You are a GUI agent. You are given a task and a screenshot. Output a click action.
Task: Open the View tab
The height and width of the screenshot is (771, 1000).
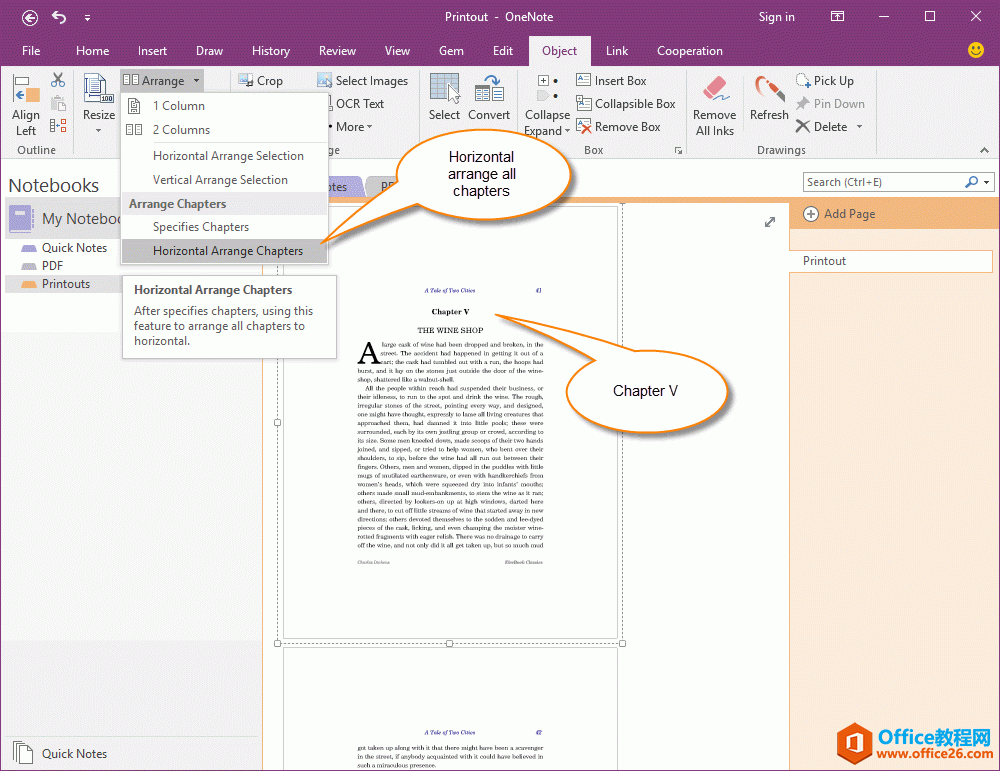(397, 51)
